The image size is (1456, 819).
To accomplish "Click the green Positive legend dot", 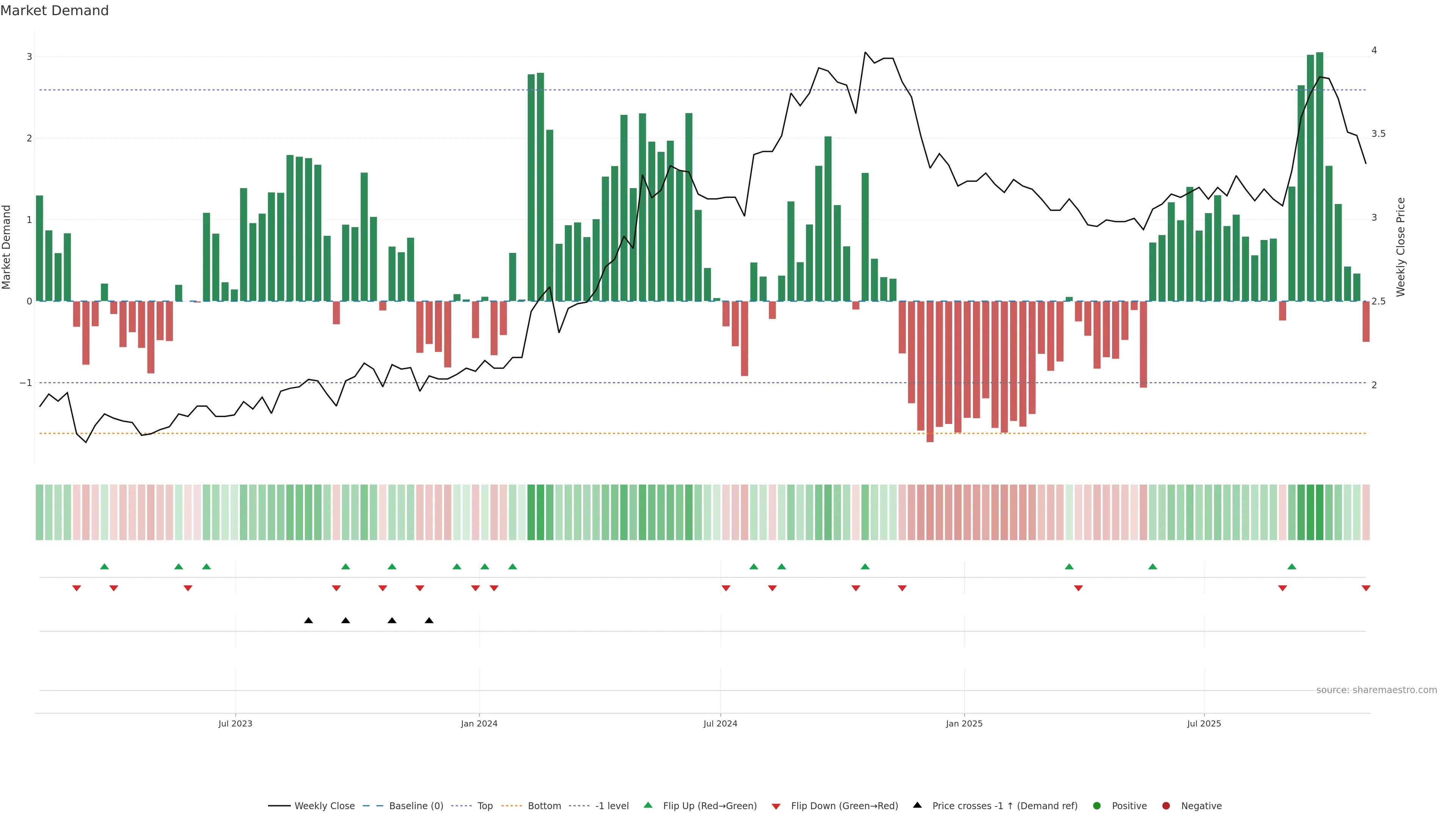I will point(1097,806).
